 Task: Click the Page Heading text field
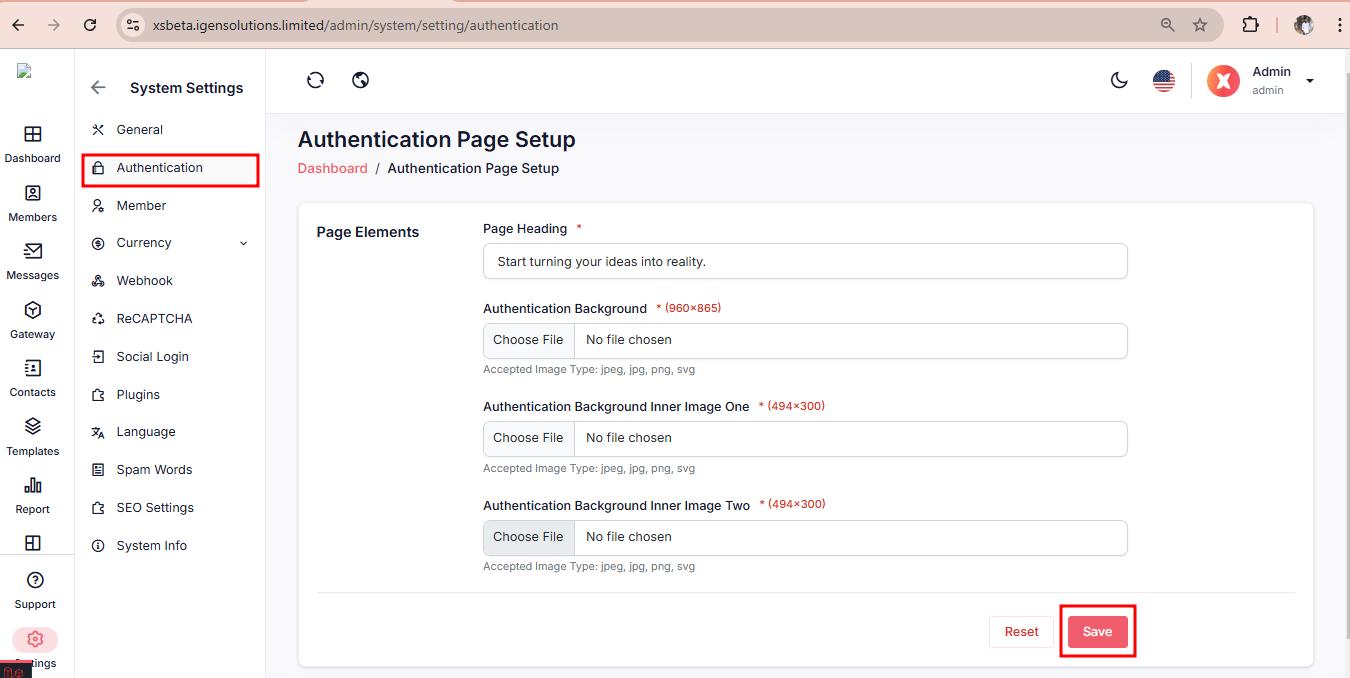click(805, 261)
